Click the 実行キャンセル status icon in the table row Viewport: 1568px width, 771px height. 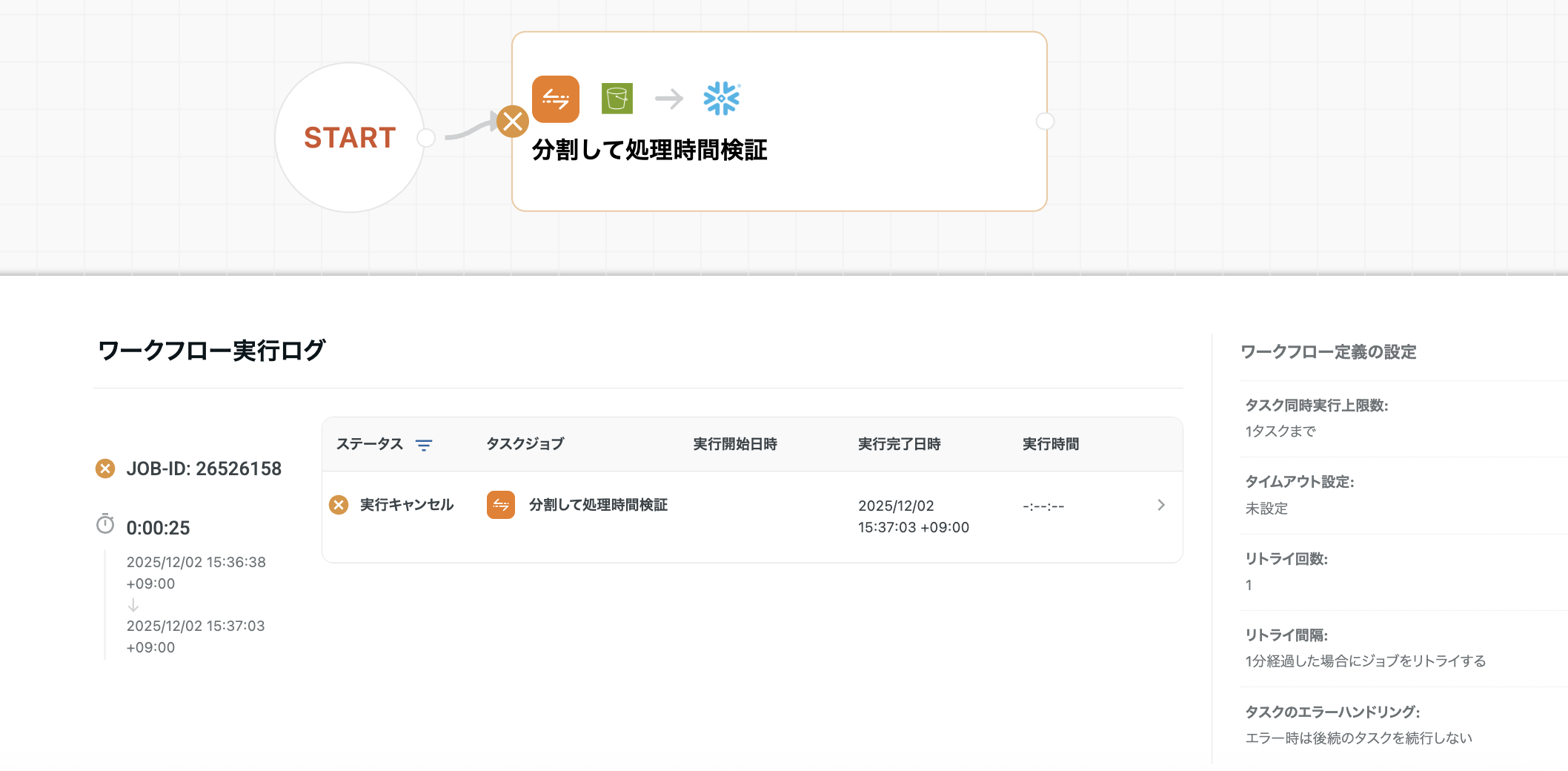(x=339, y=505)
